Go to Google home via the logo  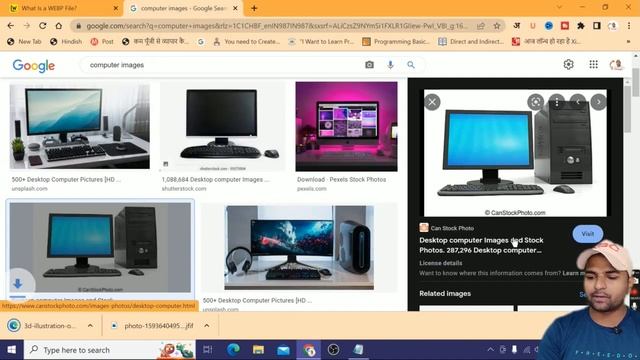pyautogui.click(x=33, y=65)
